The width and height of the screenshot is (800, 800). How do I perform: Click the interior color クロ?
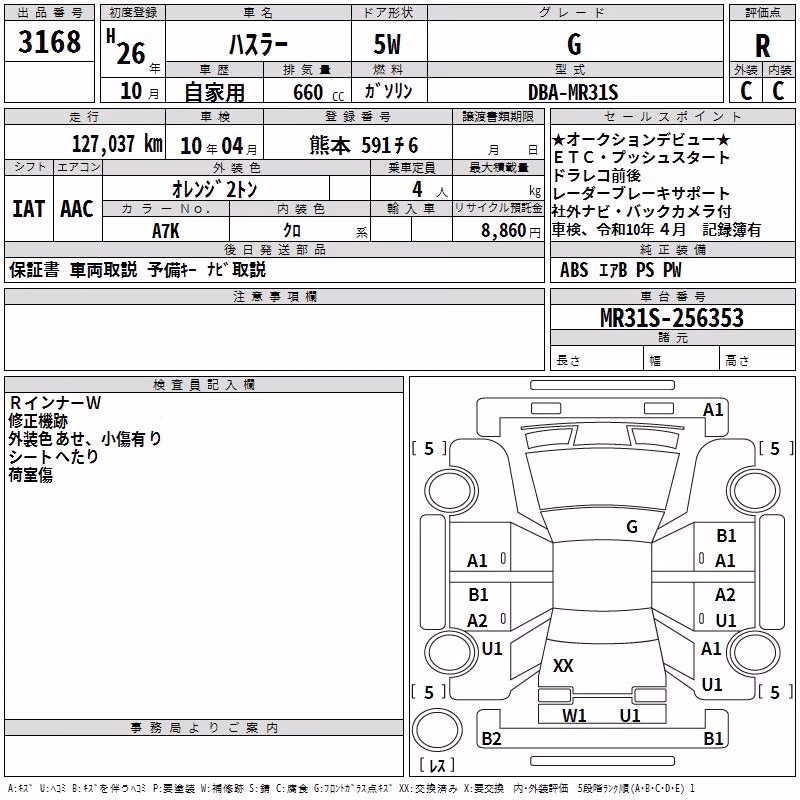pos(292,231)
